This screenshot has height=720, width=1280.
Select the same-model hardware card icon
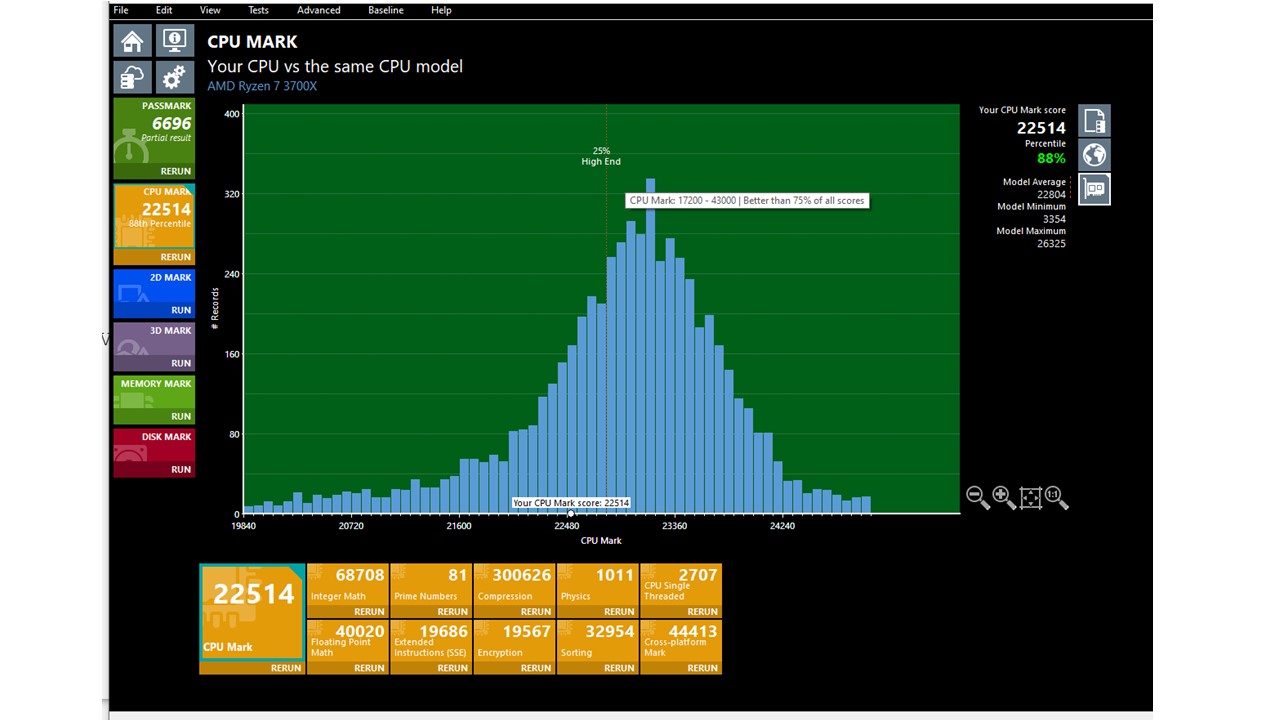point(1094,189)
